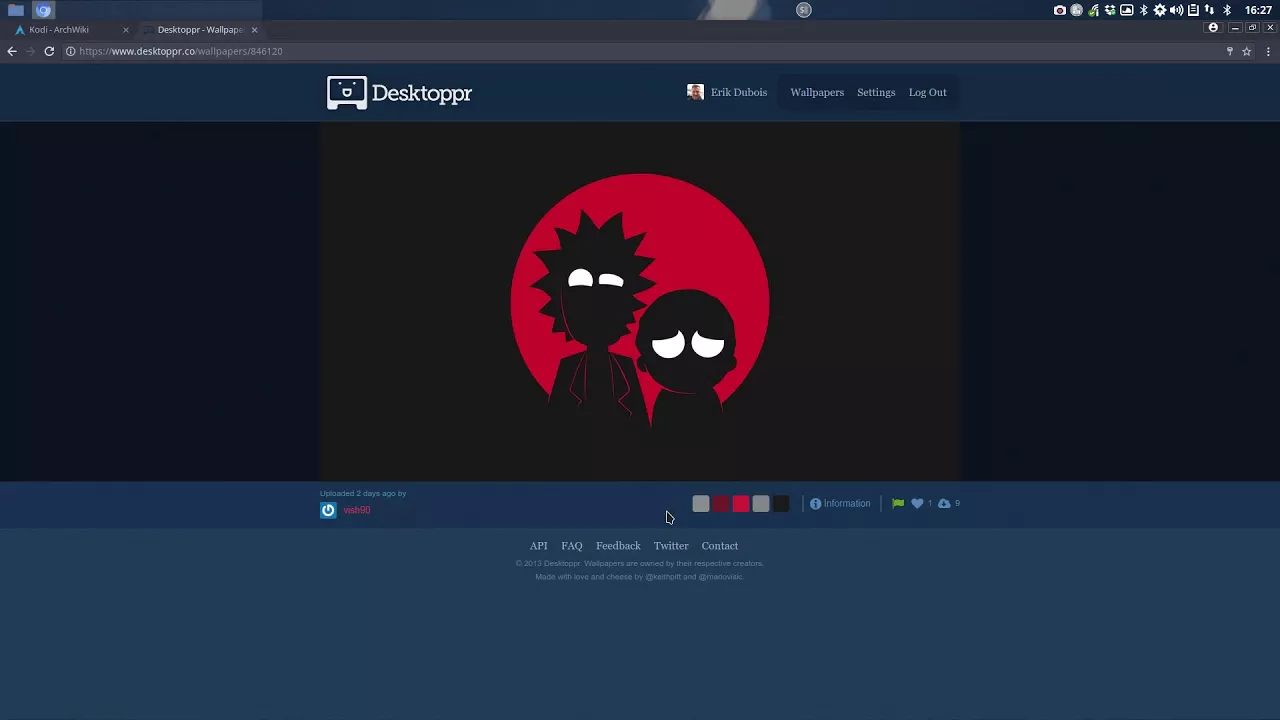The image size is (1280, 720).
Task: Click the round icon in top panel center
Action: 803,10
